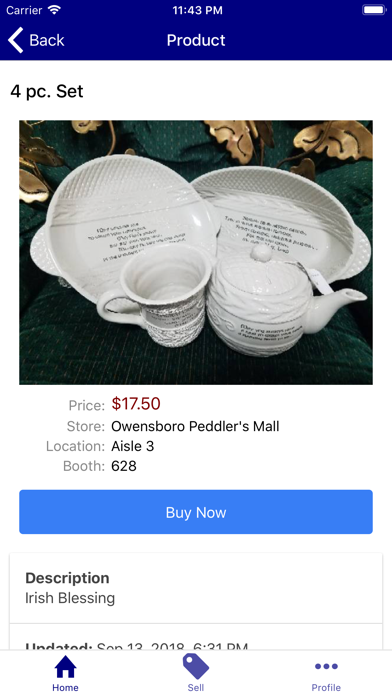Screen dimensions: 392x696
Task: Click the Buy Now button
Action: pos(196,512)
